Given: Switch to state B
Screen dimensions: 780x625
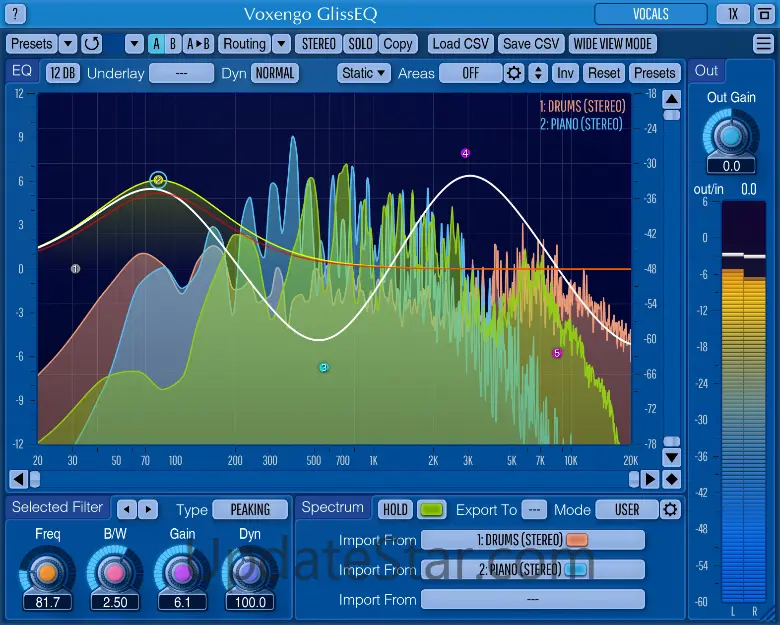Looking at the screenshot, I should [x=173, y=44].
